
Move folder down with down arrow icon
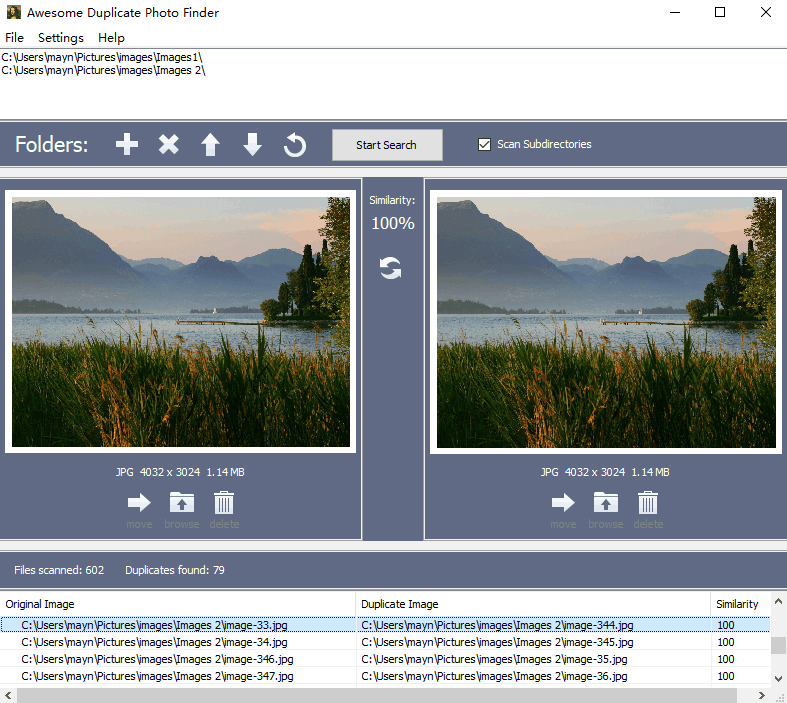252,145
